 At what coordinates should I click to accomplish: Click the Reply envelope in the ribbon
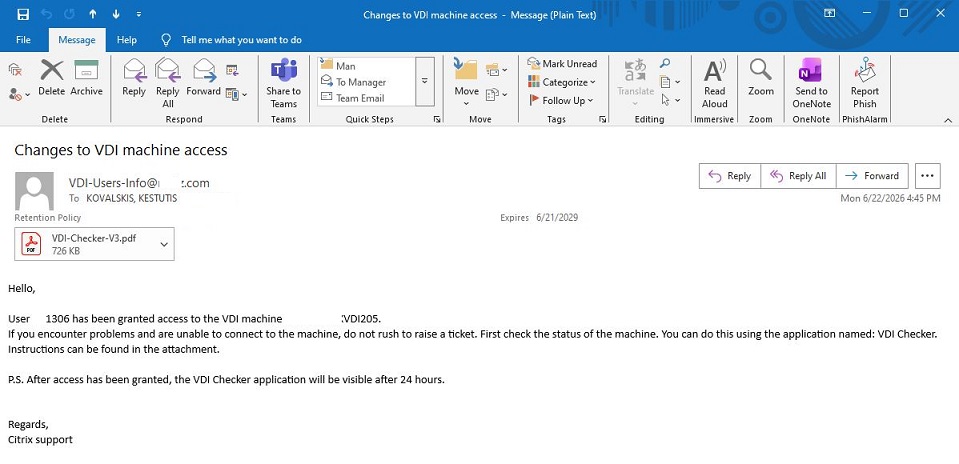tap(134, 78)
